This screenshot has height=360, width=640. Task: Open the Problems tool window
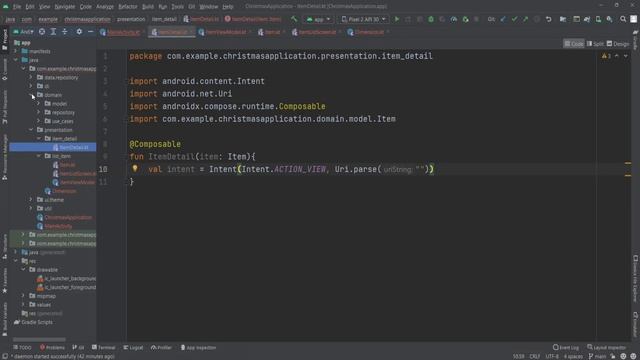click(x=52, y=347)
